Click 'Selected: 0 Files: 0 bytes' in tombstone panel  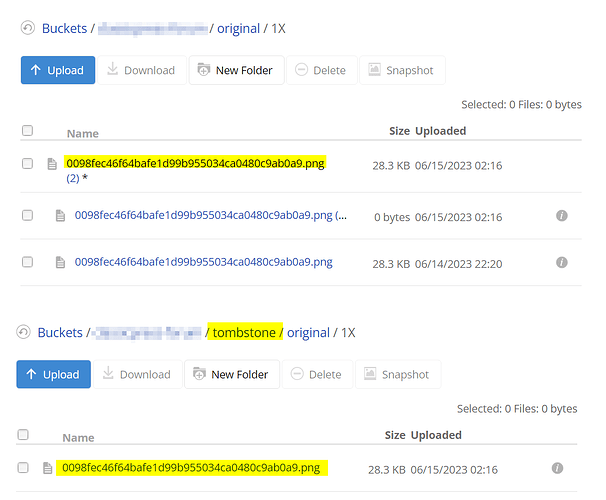[517, 409]
